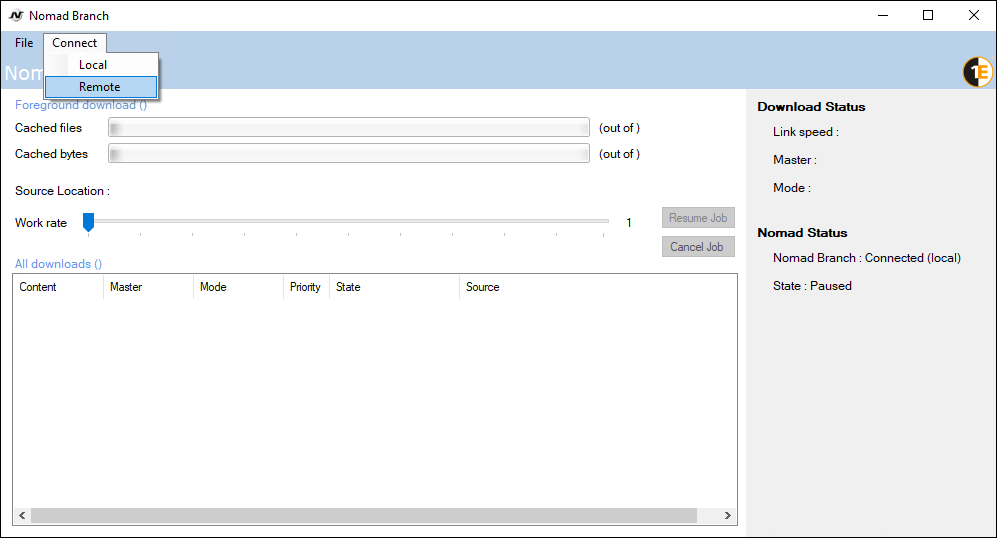Open the All downloads link

click(x=58, y=264)
